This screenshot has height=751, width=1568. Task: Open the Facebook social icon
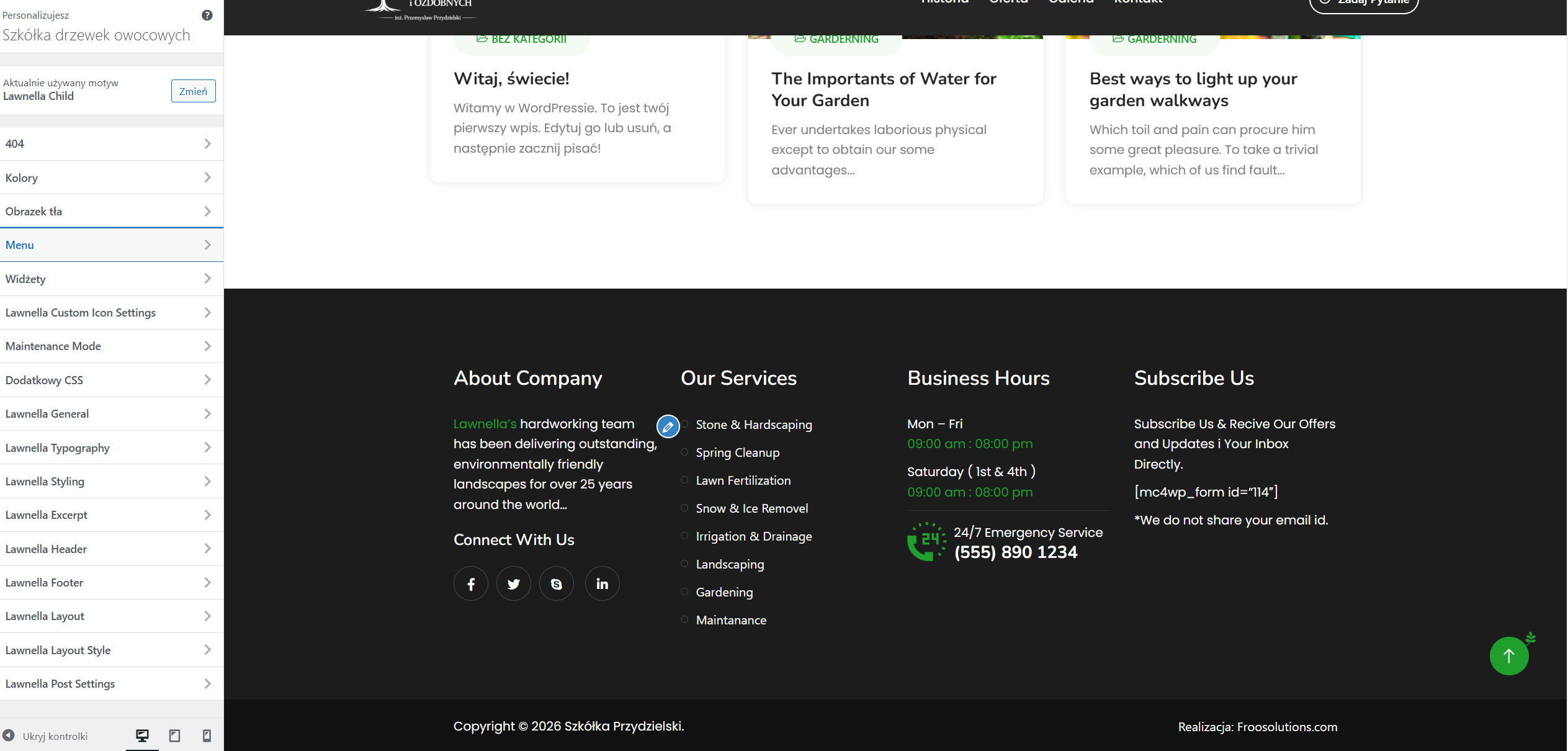tap(471, 583)
